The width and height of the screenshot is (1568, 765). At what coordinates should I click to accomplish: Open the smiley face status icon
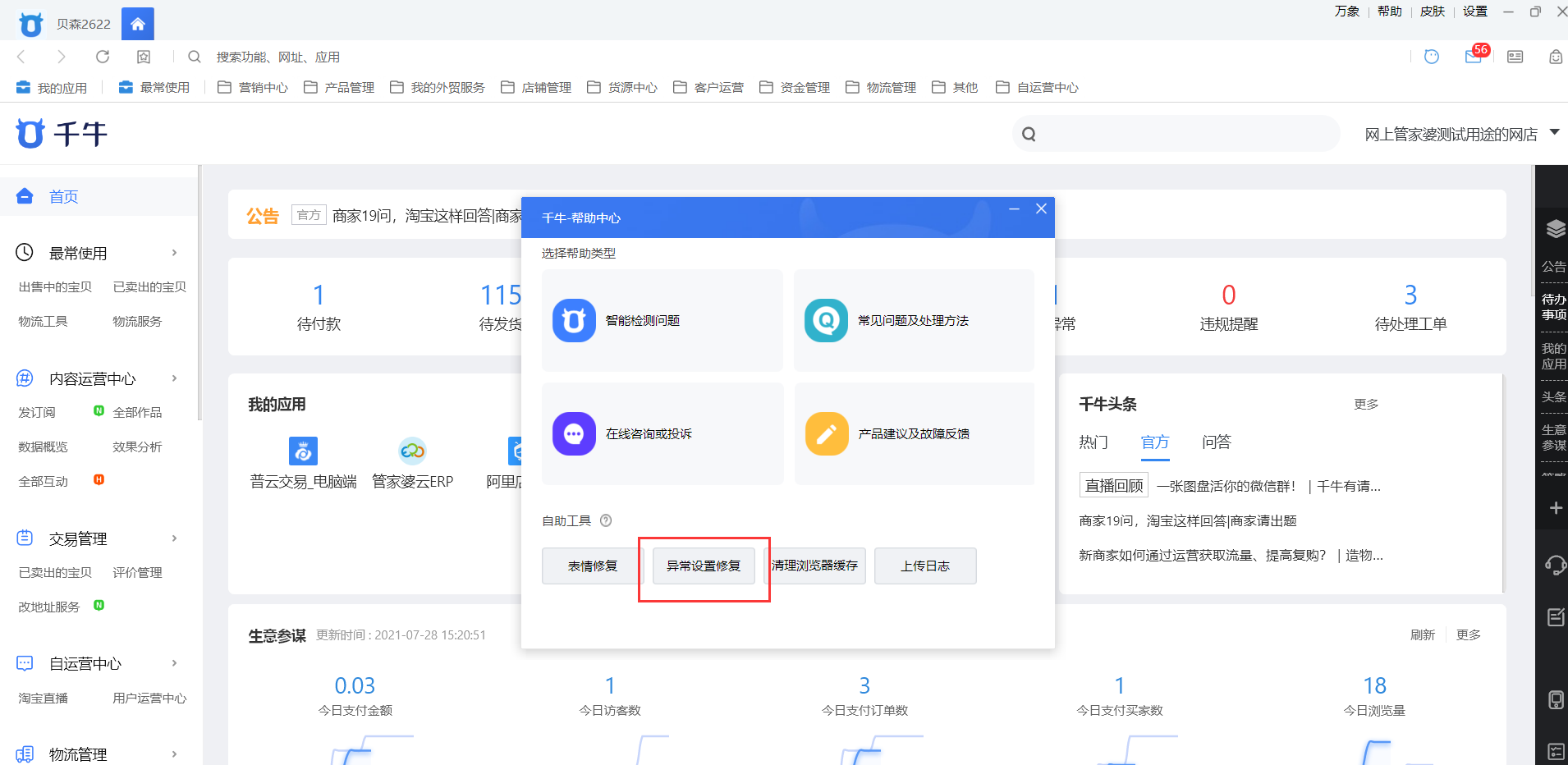1432,57
